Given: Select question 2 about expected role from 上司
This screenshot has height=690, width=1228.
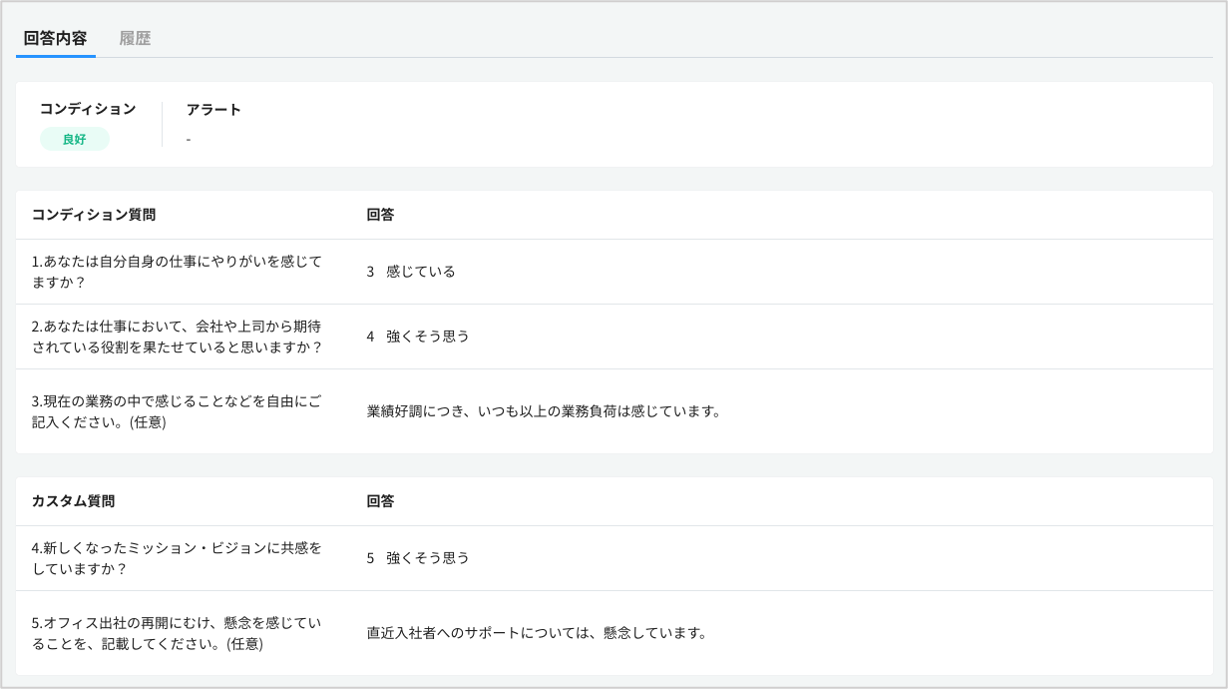Looking at the screenshot, I should tap(176, 336).
